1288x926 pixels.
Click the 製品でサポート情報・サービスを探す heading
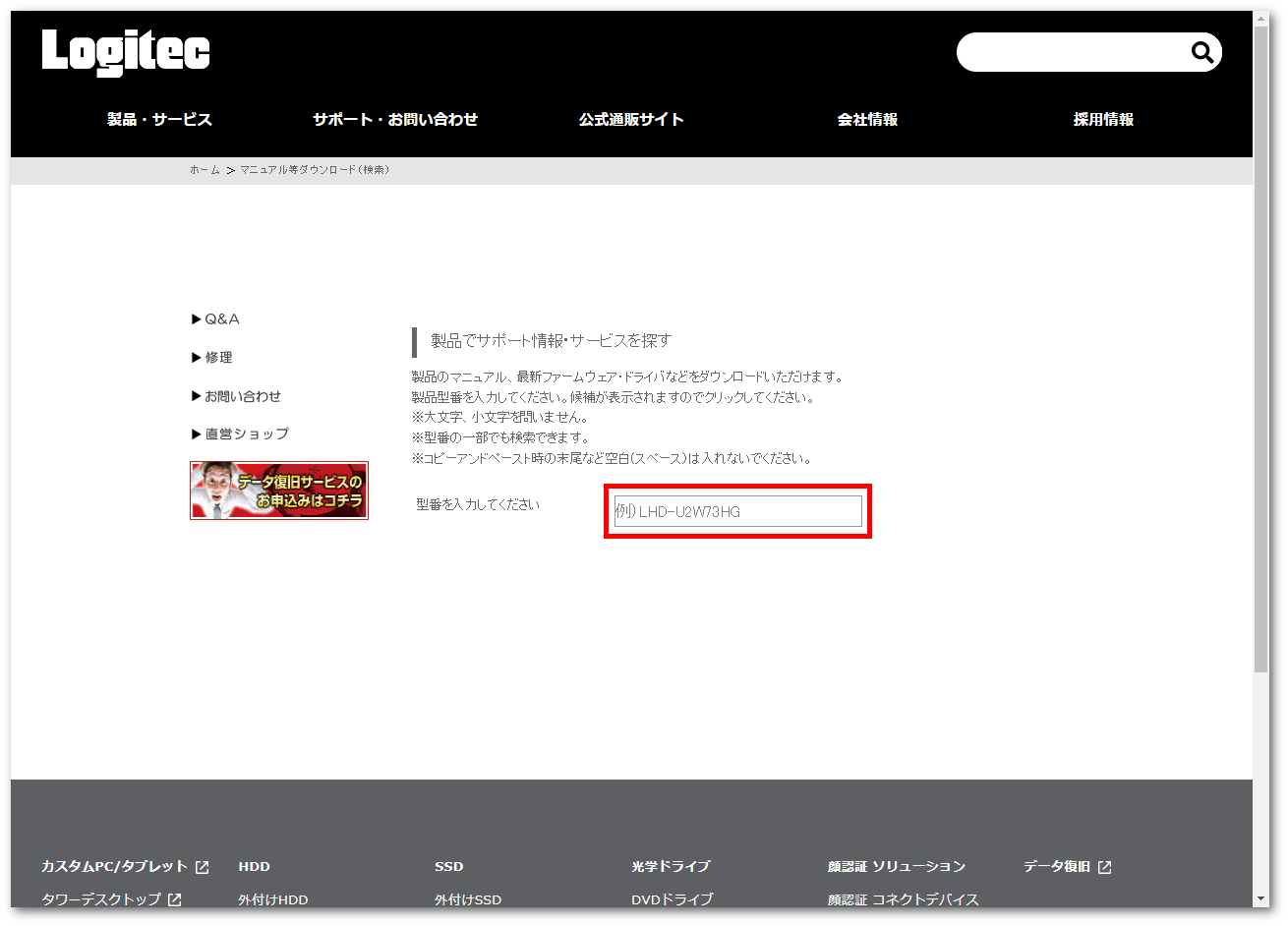click(551, 341)
